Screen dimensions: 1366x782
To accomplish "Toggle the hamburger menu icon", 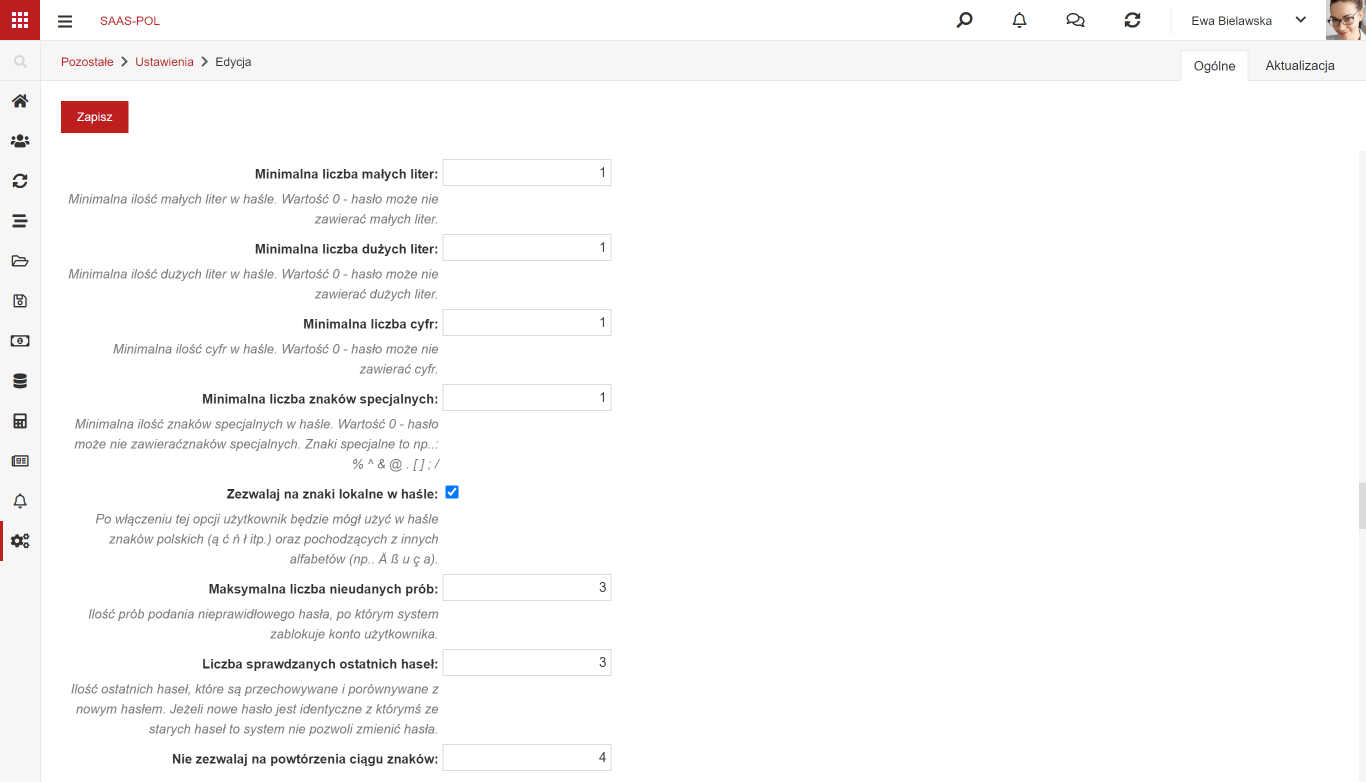I will coord(65,21).
